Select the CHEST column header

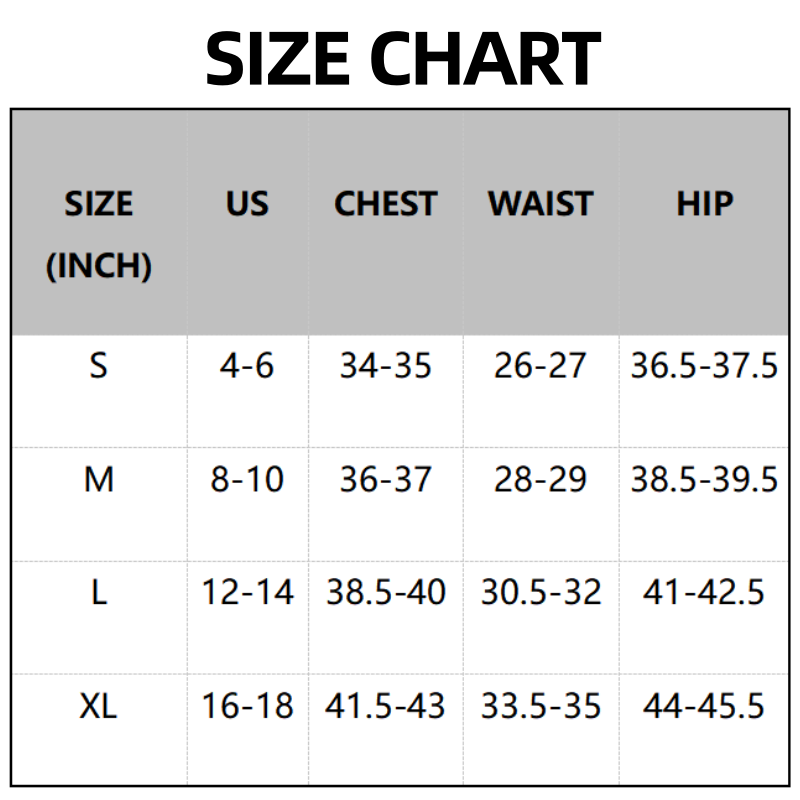[385, 204]
